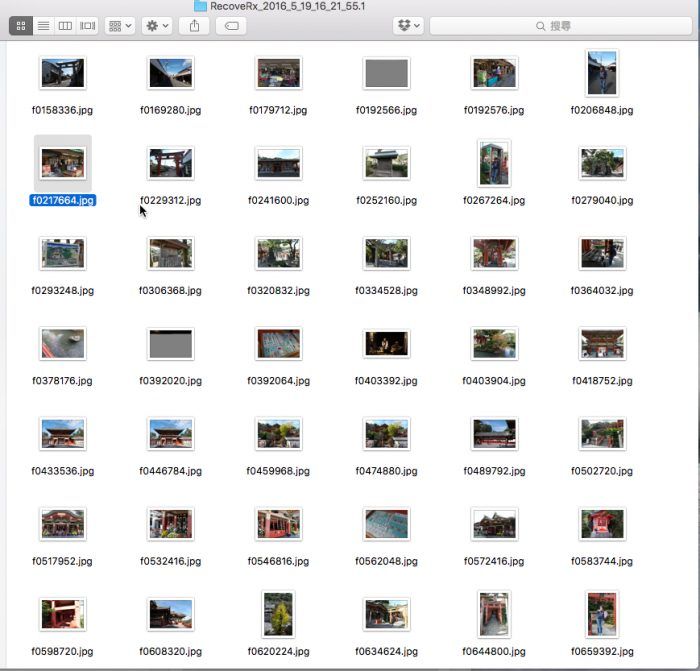700x671 pixels.
Task: Click the file name label f0158336.jpg
Action: click(62, 110)
